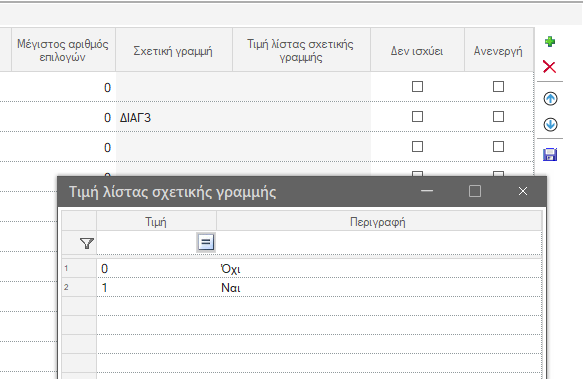
Task: Click row header number 1 in popup
Action: click(x=79, y=269)
